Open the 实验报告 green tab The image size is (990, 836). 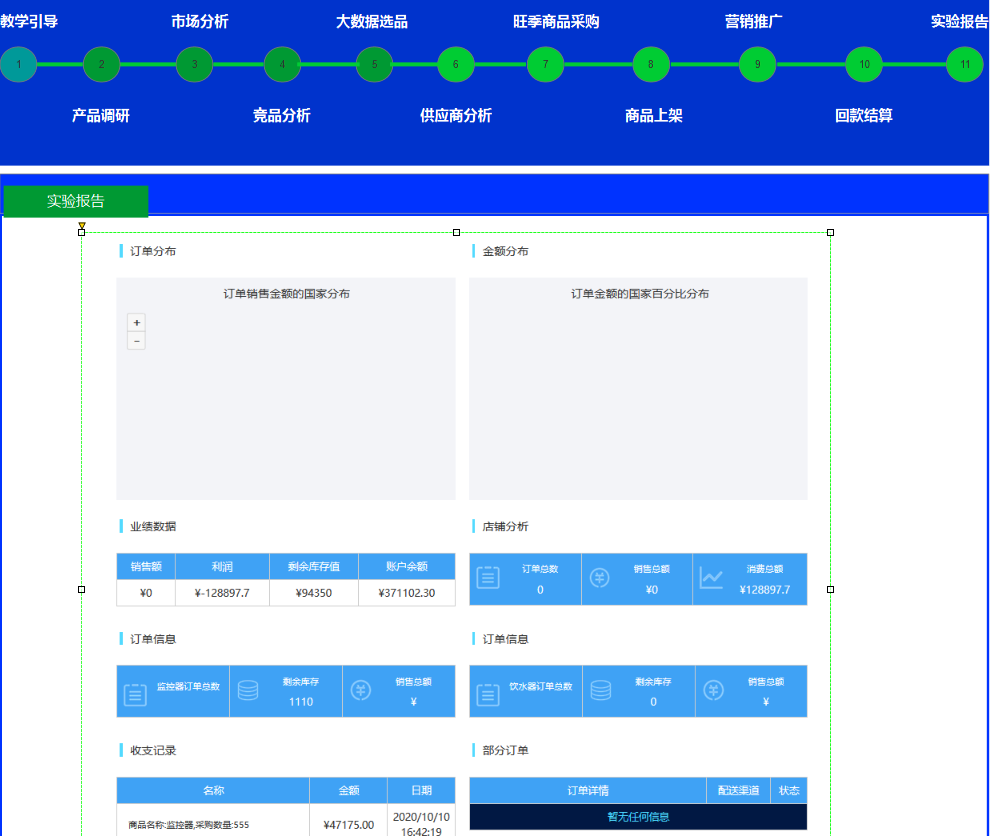pos(76,201)
